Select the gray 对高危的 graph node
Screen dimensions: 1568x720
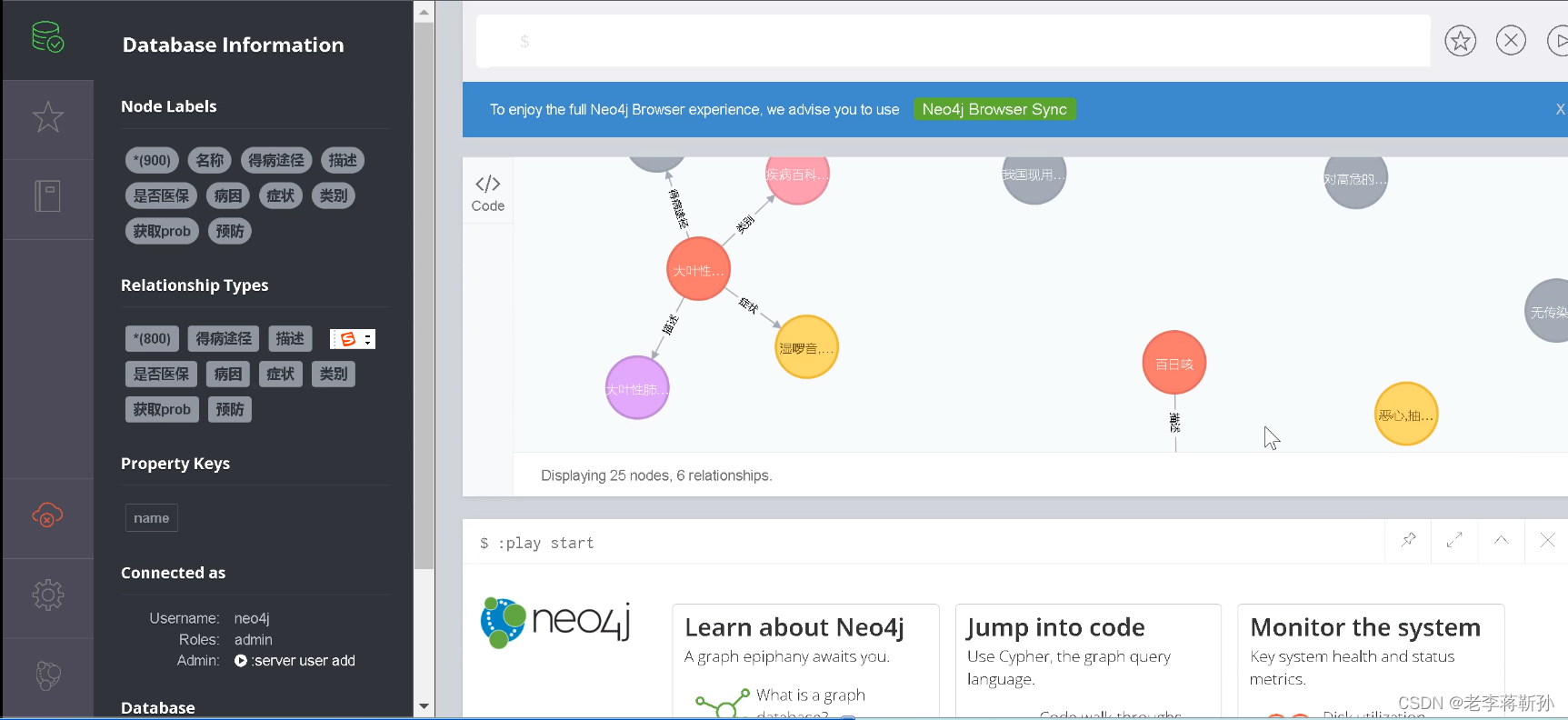point(1355,178)
